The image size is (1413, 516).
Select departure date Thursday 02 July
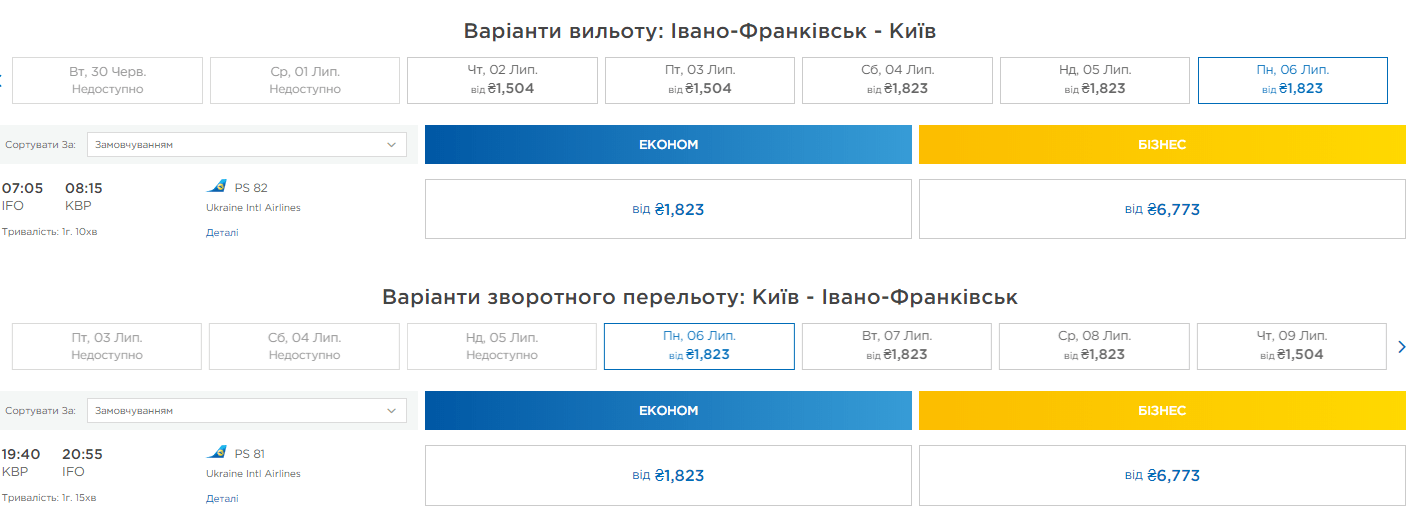coord(502,80)
